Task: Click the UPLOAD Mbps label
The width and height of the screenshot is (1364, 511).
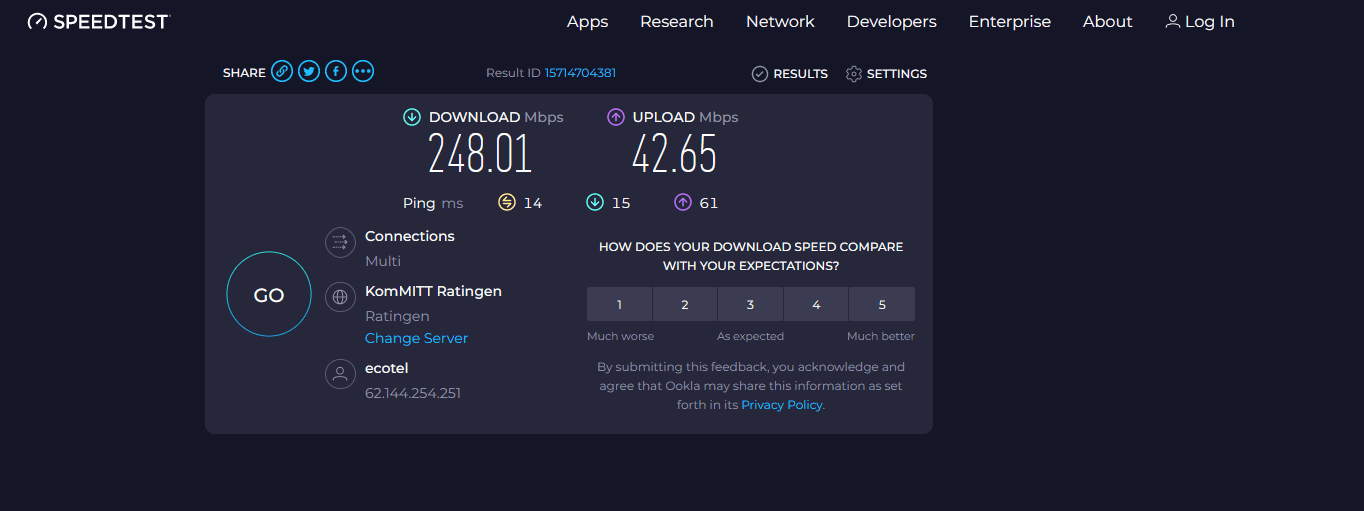Action: [x=685, y=117]
